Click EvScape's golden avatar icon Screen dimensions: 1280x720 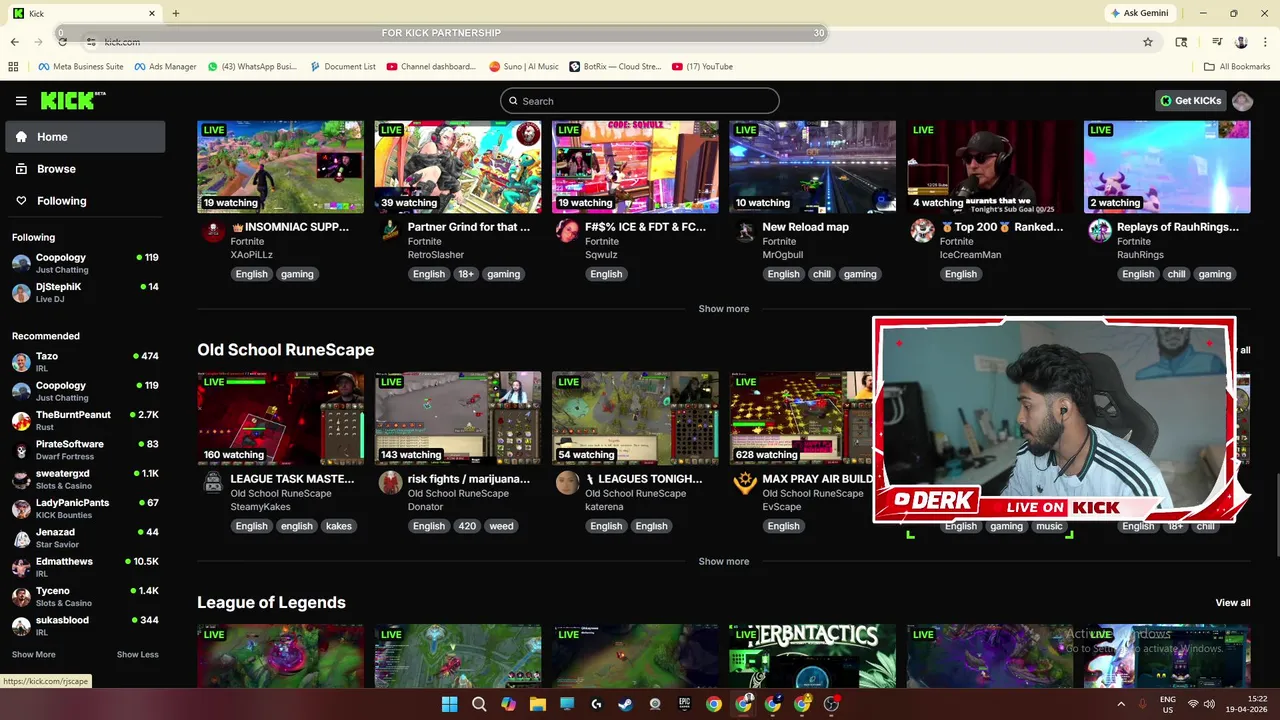[x=745, y=483]
